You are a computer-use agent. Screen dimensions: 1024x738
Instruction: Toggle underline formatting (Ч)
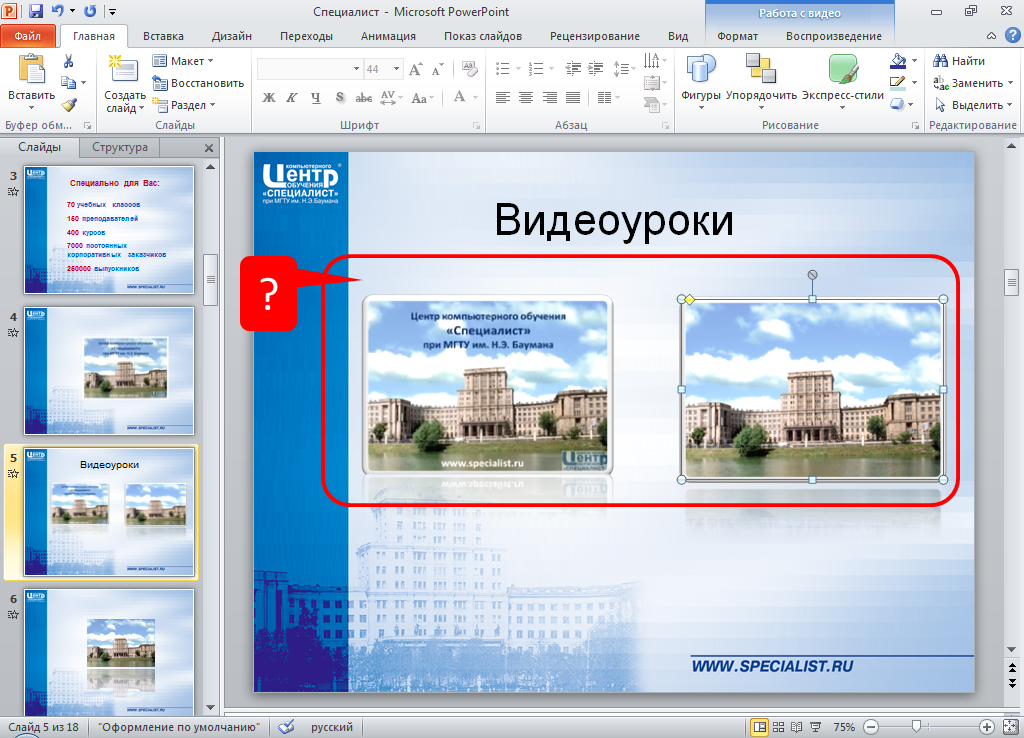pos(316,97)
